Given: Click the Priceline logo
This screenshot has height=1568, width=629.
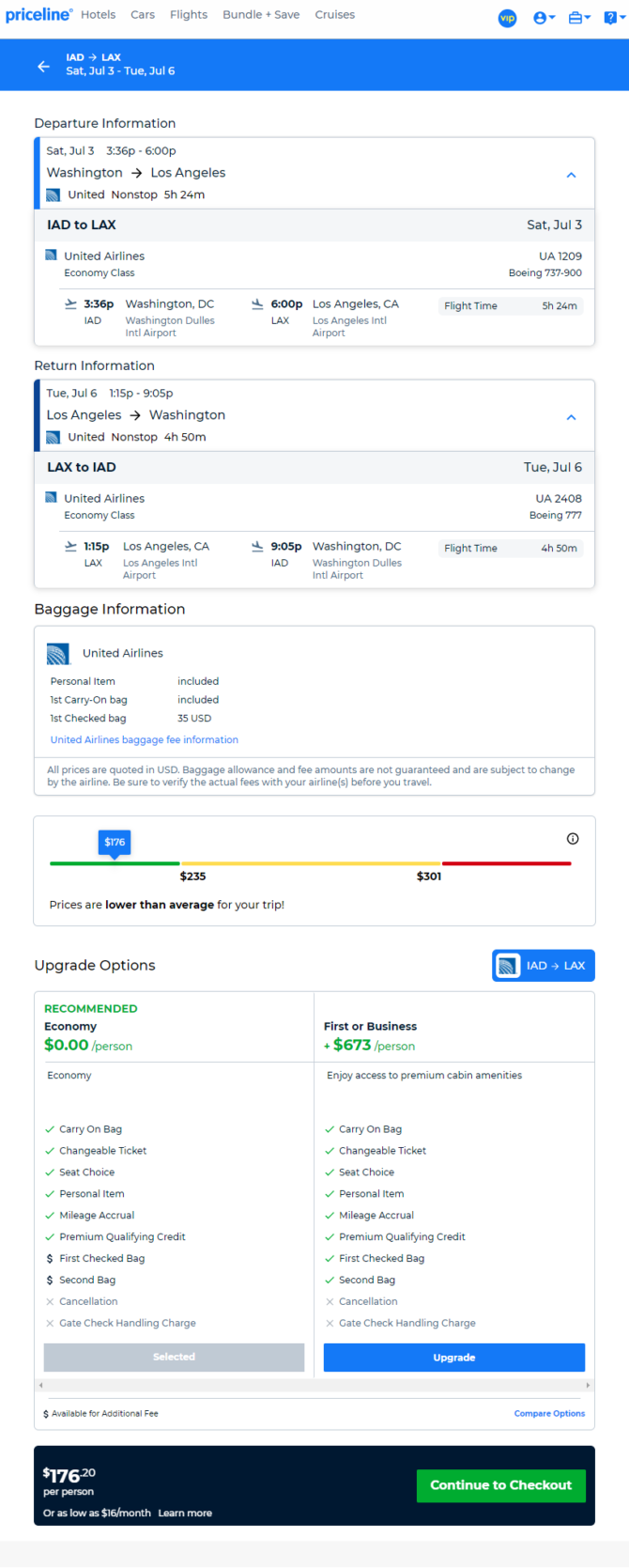Looking at the screenshot, I should [x=38, y=15].
